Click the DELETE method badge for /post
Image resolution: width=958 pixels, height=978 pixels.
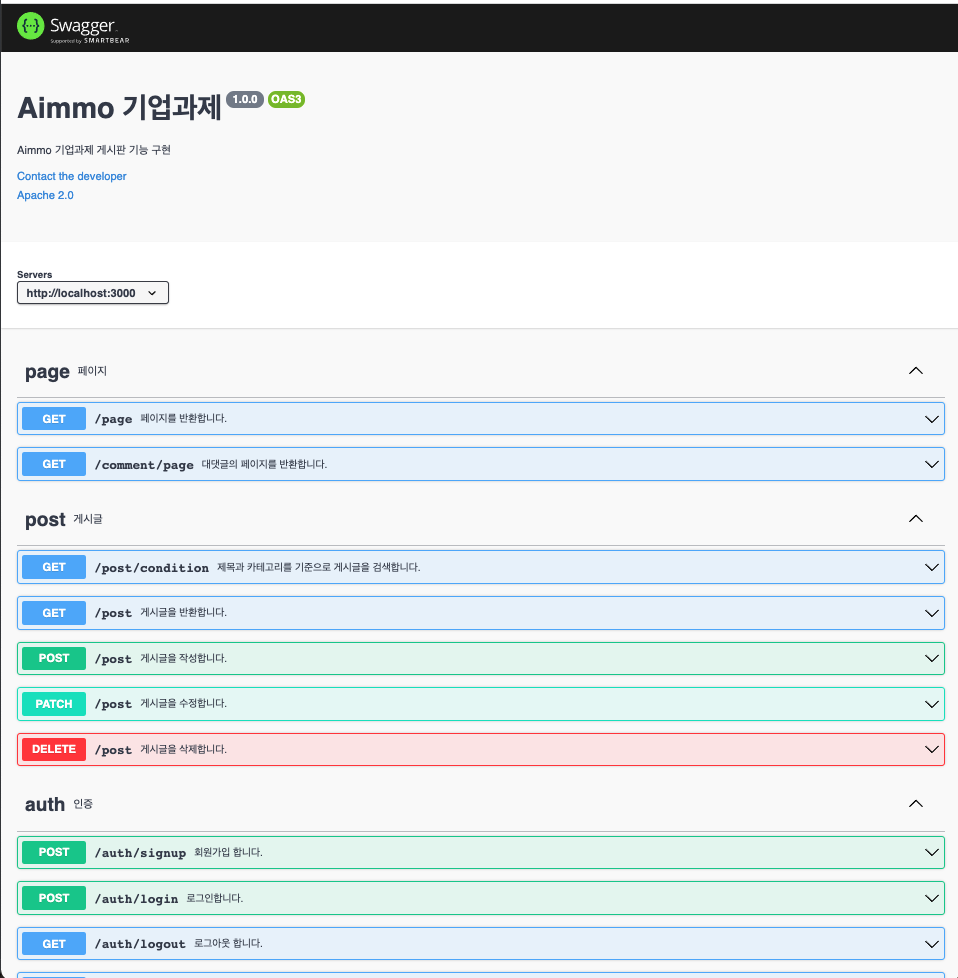pyautogui.click(x=53, y=749)
